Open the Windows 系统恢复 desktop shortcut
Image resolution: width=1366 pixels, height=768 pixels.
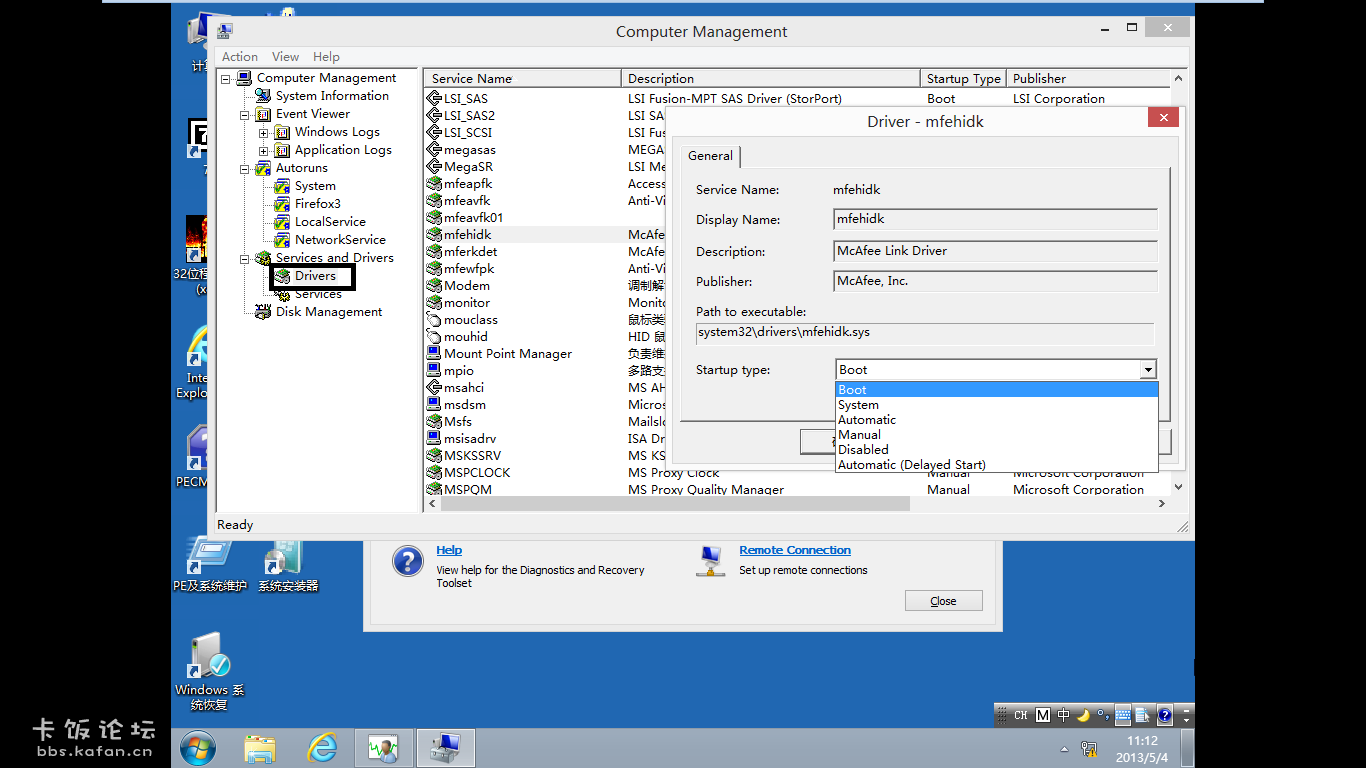[209, 671]
